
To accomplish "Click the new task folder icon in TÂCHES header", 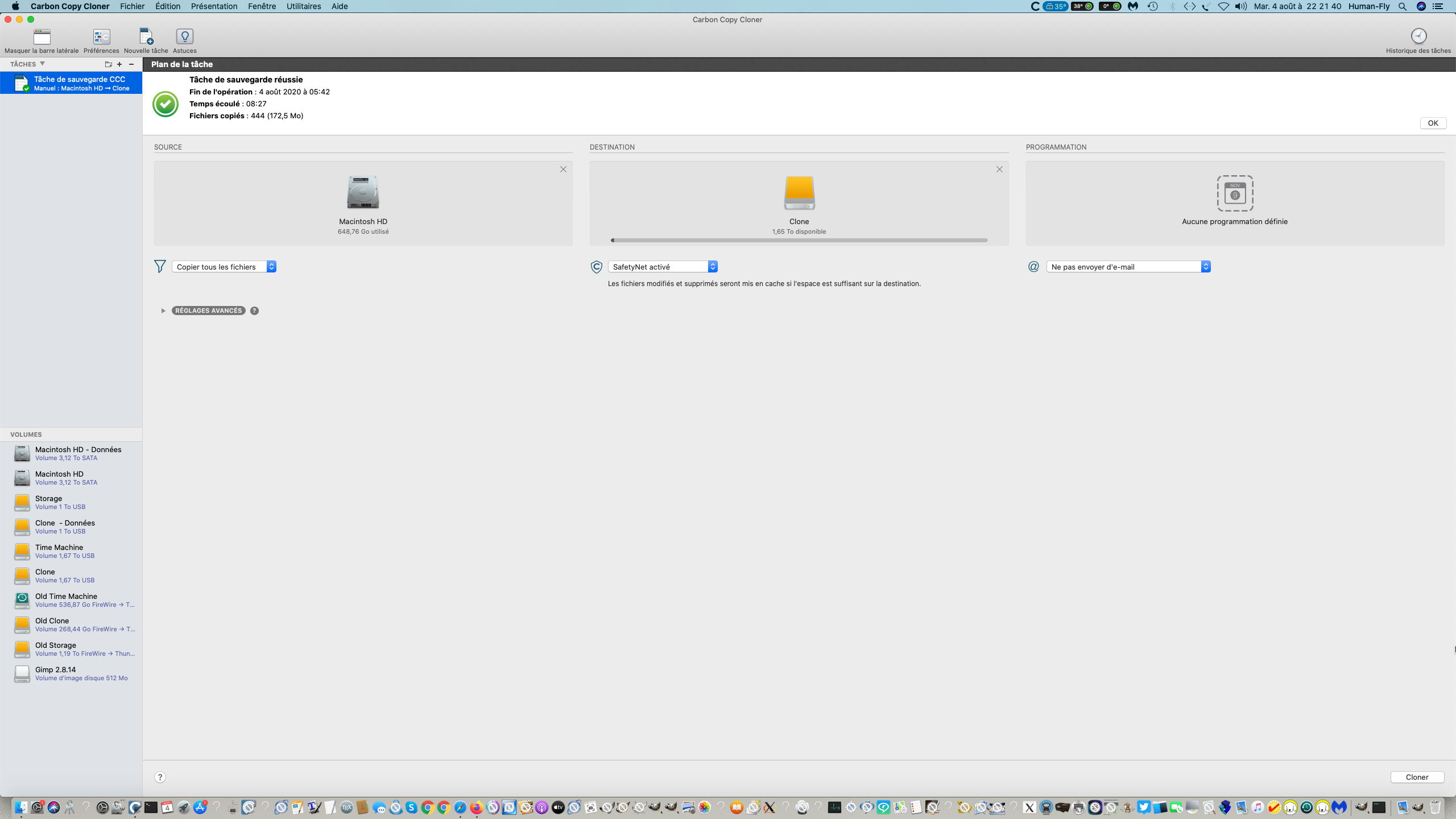I will [108, 64].
